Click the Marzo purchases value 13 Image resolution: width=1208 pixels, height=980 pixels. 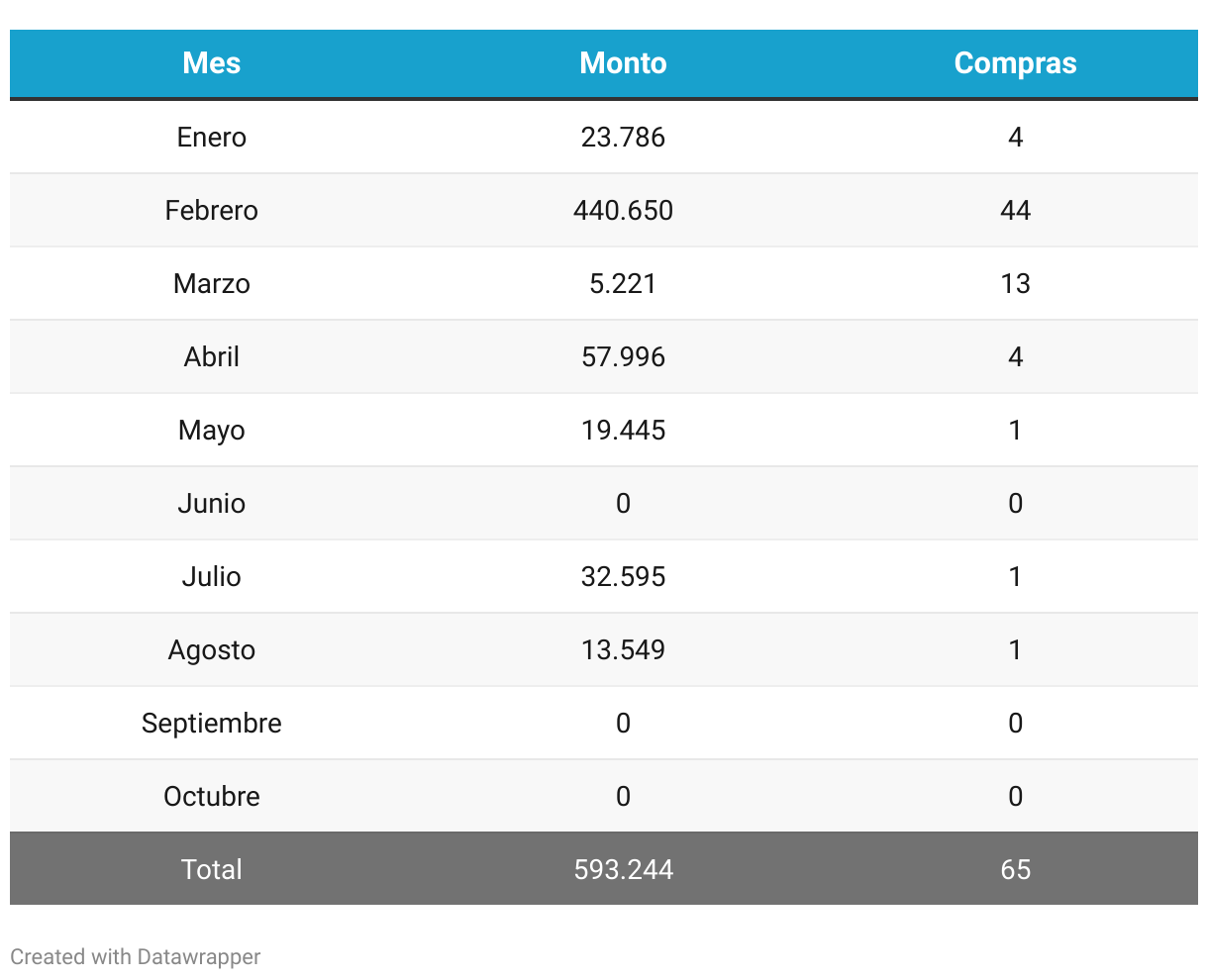point(1015,283)
